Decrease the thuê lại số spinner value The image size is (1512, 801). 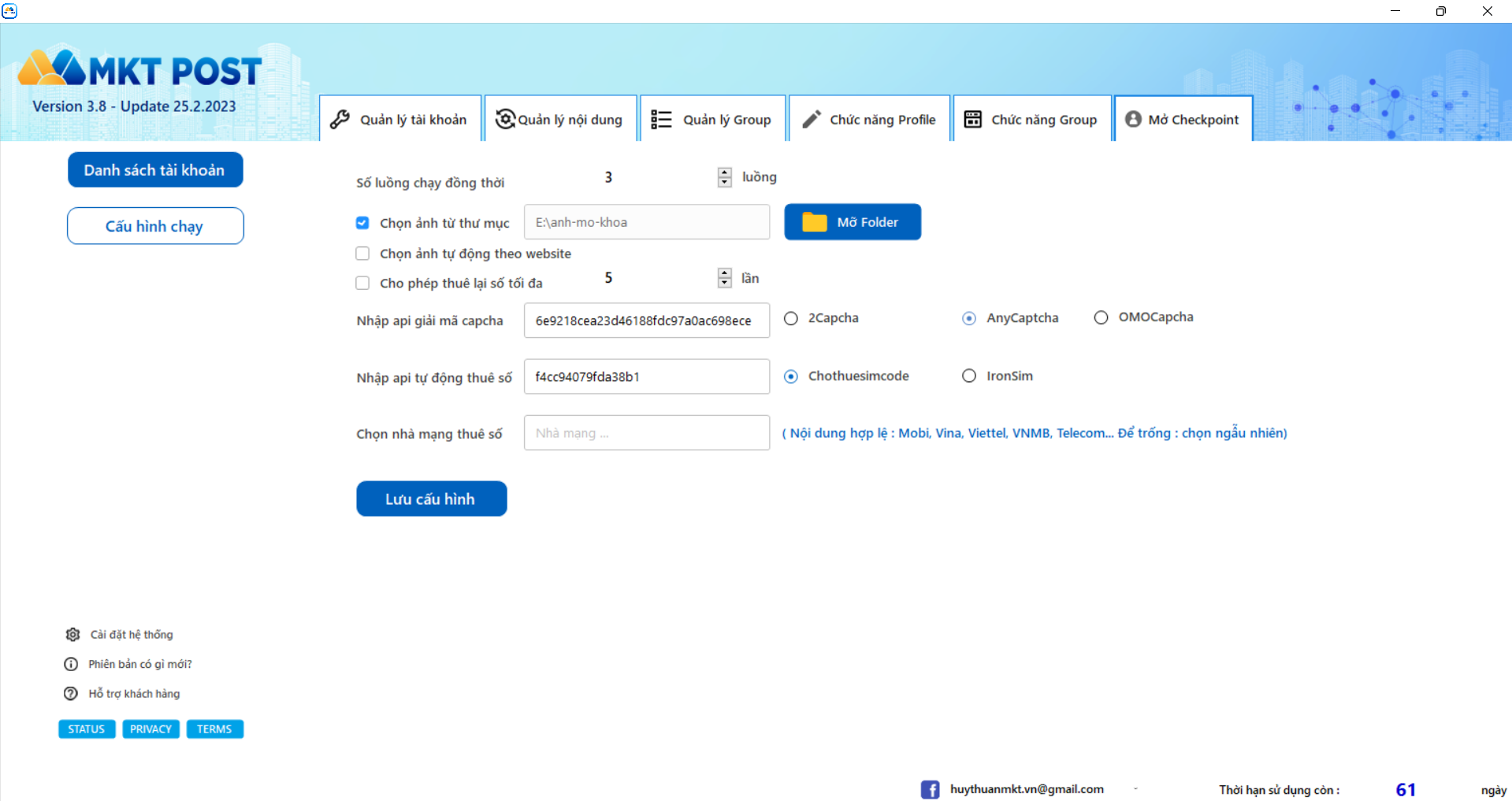tap(725, 283)
